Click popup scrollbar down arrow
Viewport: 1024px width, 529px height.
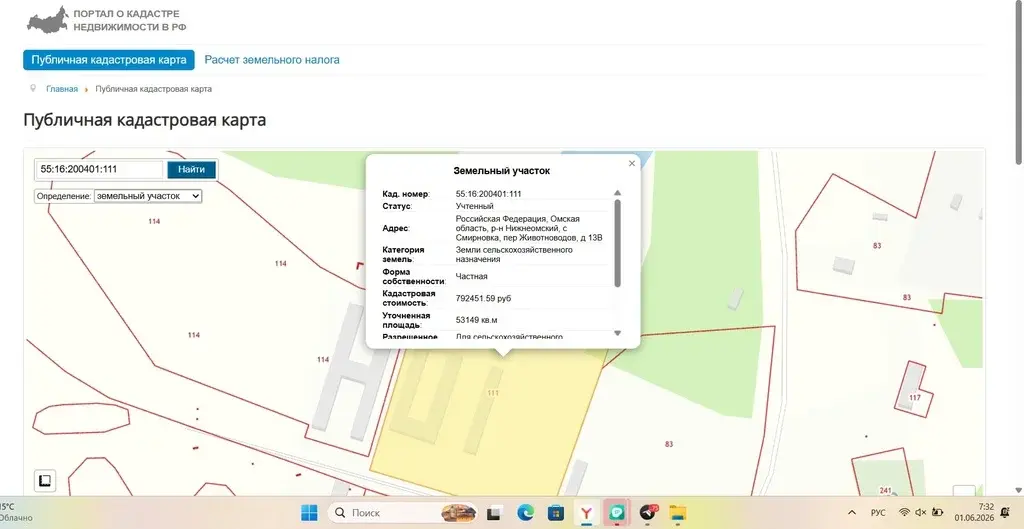617,333
